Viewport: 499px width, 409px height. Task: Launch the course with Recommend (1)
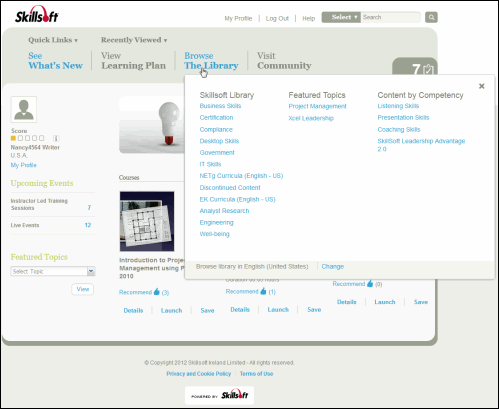coord(278,309)
